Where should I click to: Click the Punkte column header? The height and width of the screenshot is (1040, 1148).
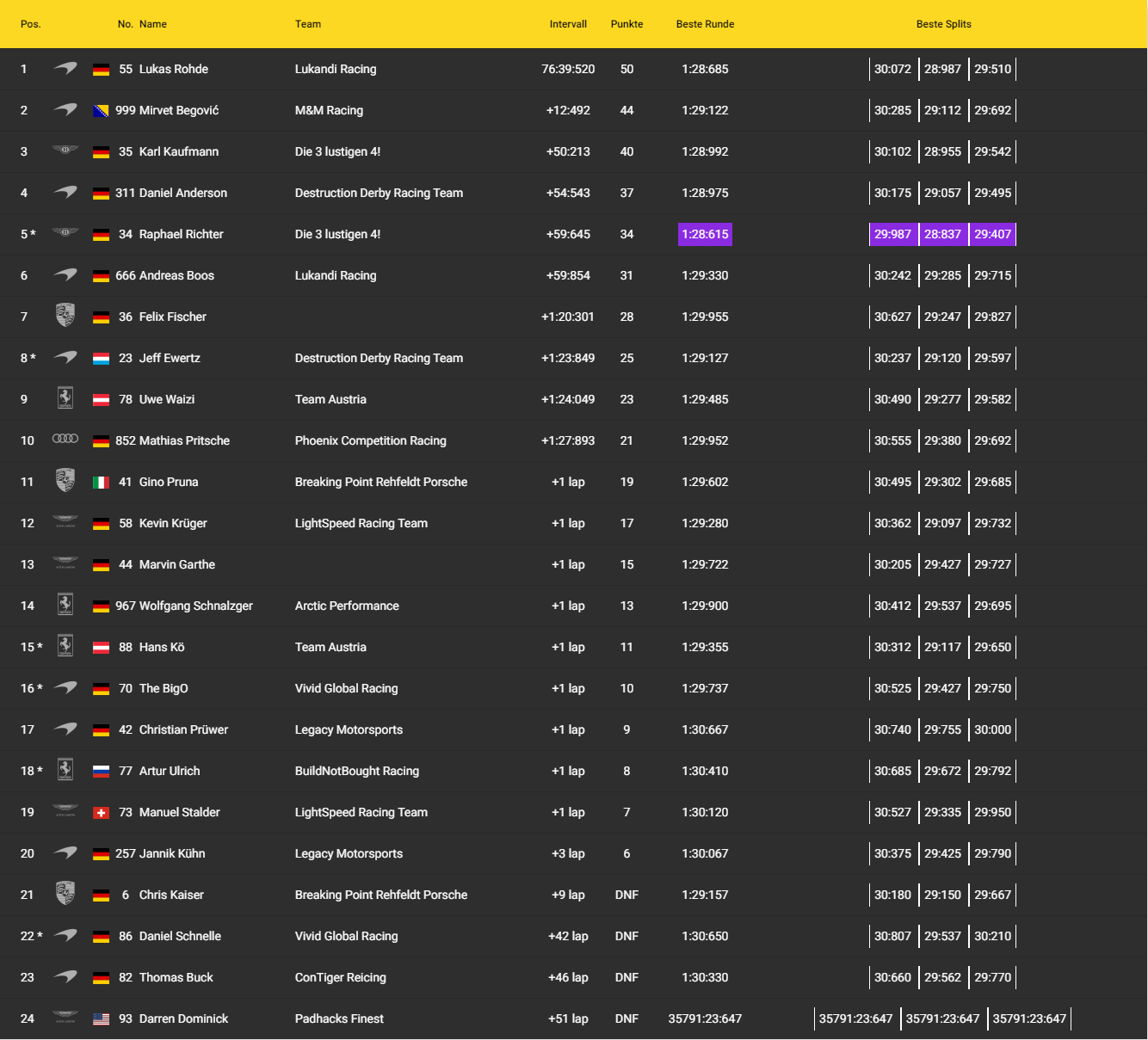[x=626, y=24]
